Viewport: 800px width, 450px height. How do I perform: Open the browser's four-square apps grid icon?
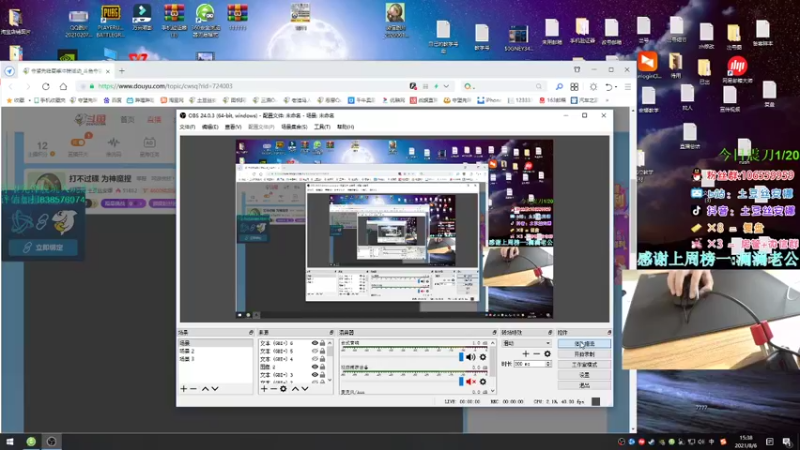[574, 87]
